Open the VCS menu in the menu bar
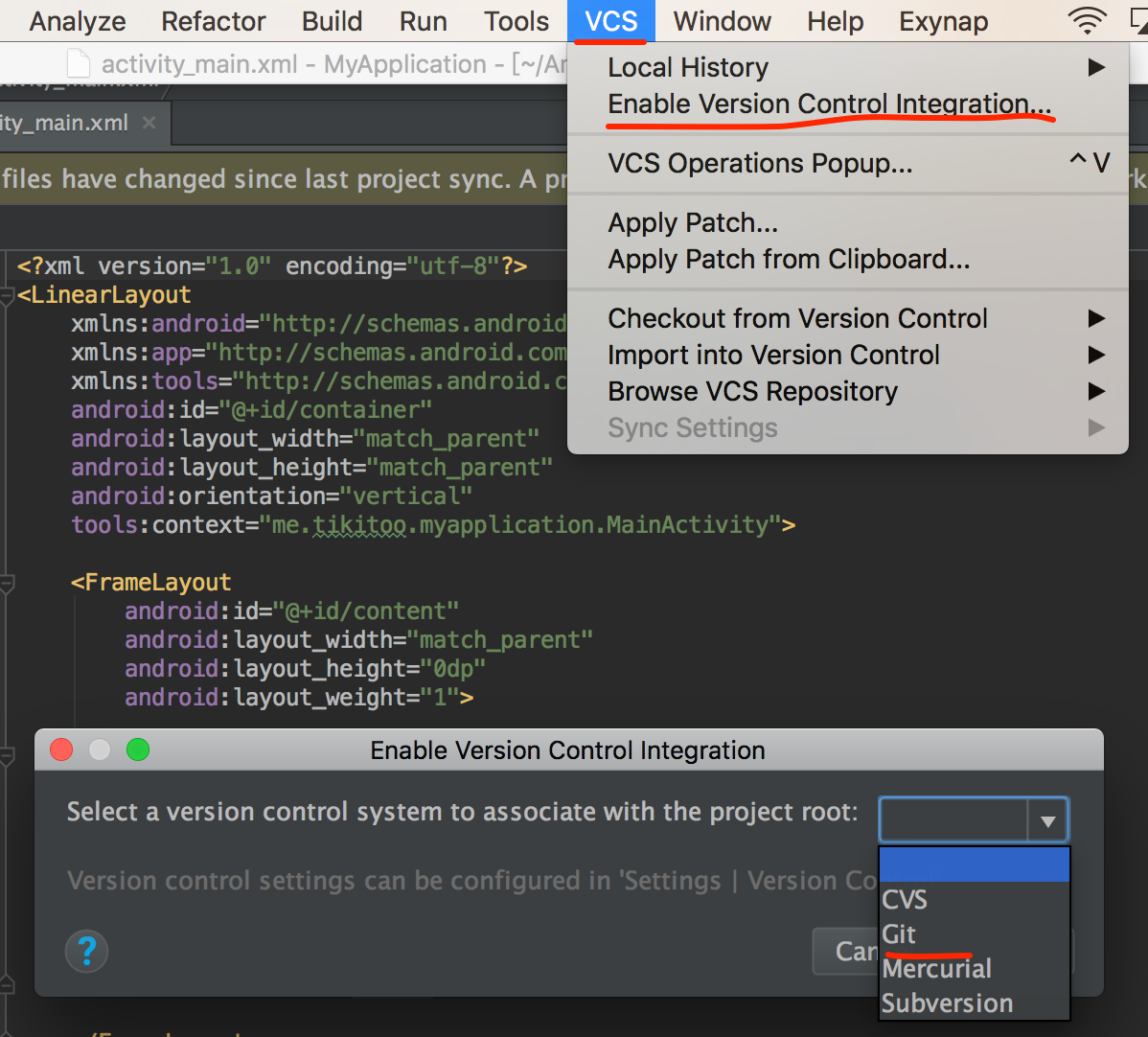Viewport: 1148px width, 1037px height. [x=611, y=21]
